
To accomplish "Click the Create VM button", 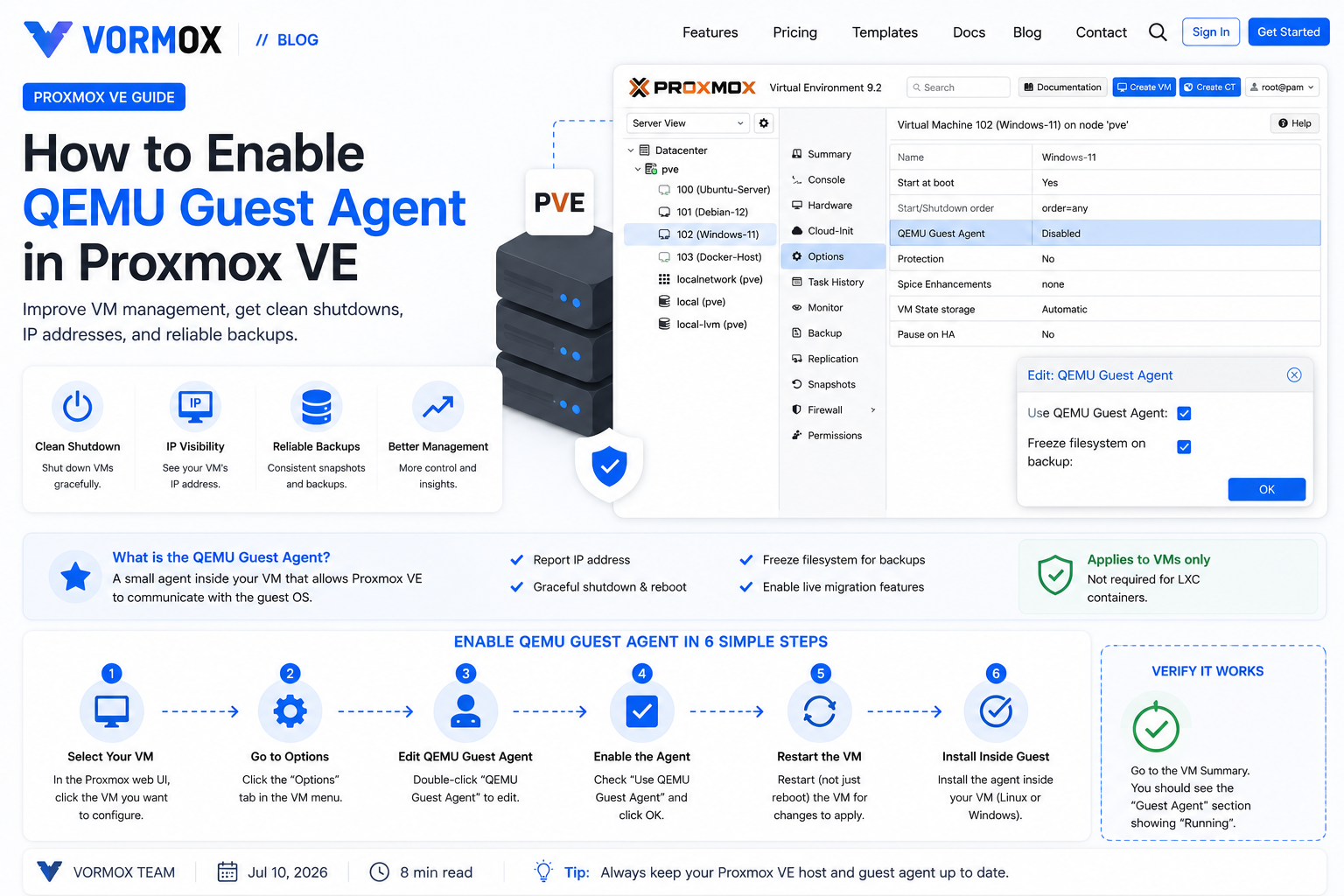I will pos(1144,87).
